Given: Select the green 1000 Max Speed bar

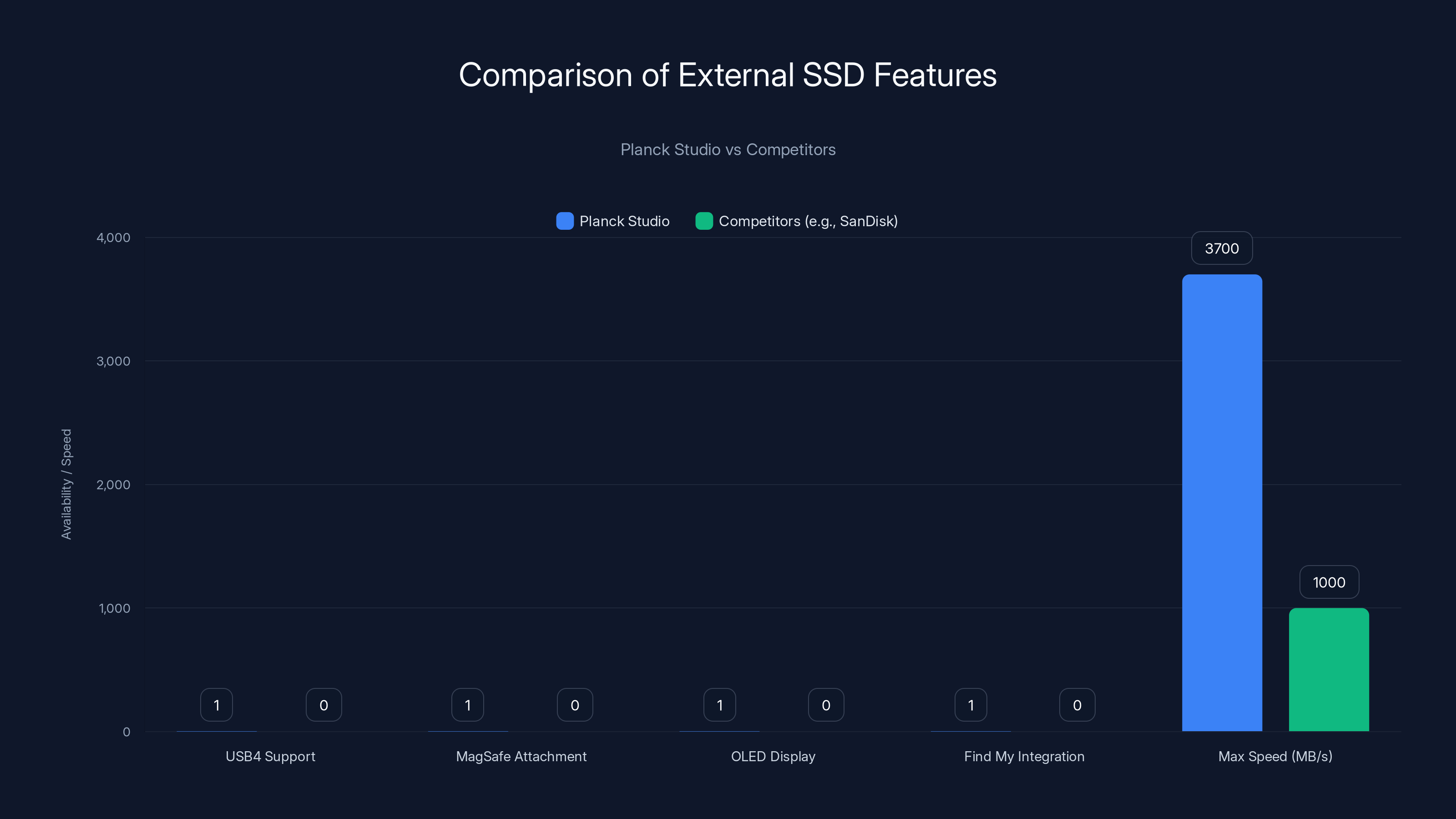Looking at the screenshot, I should pos(1330,667).
